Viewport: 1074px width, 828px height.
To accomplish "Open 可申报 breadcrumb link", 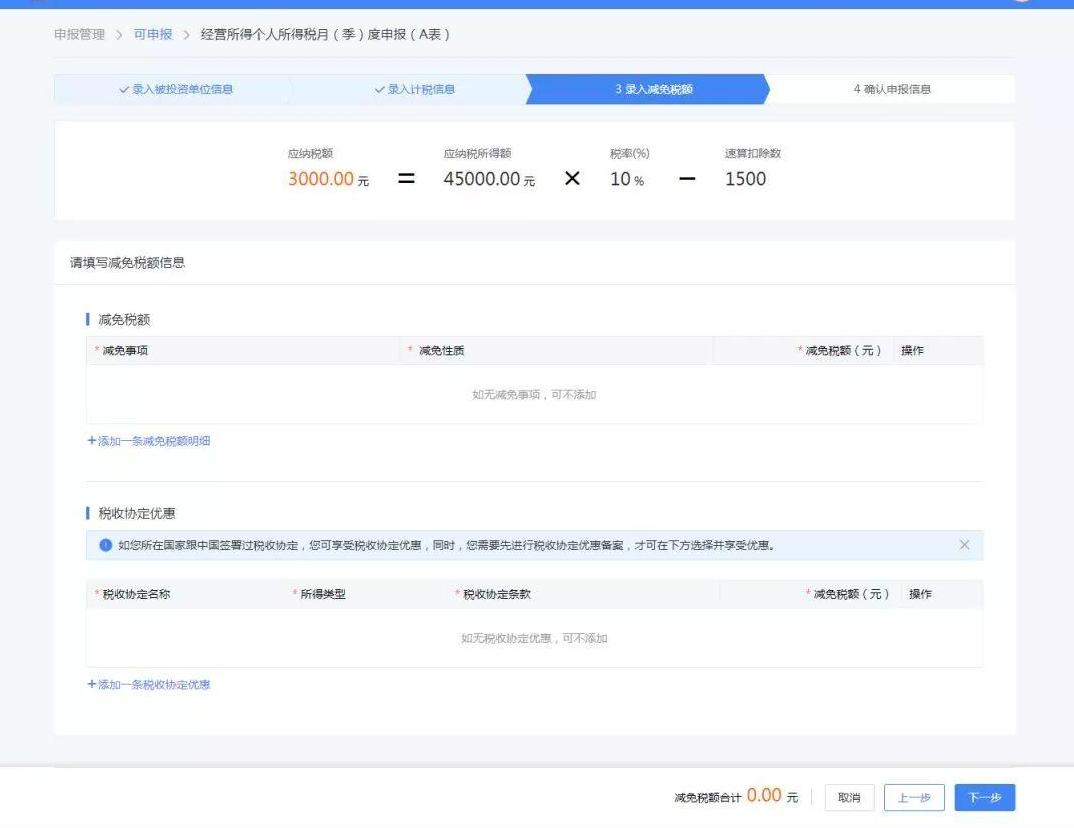I will tap(153, 35).
